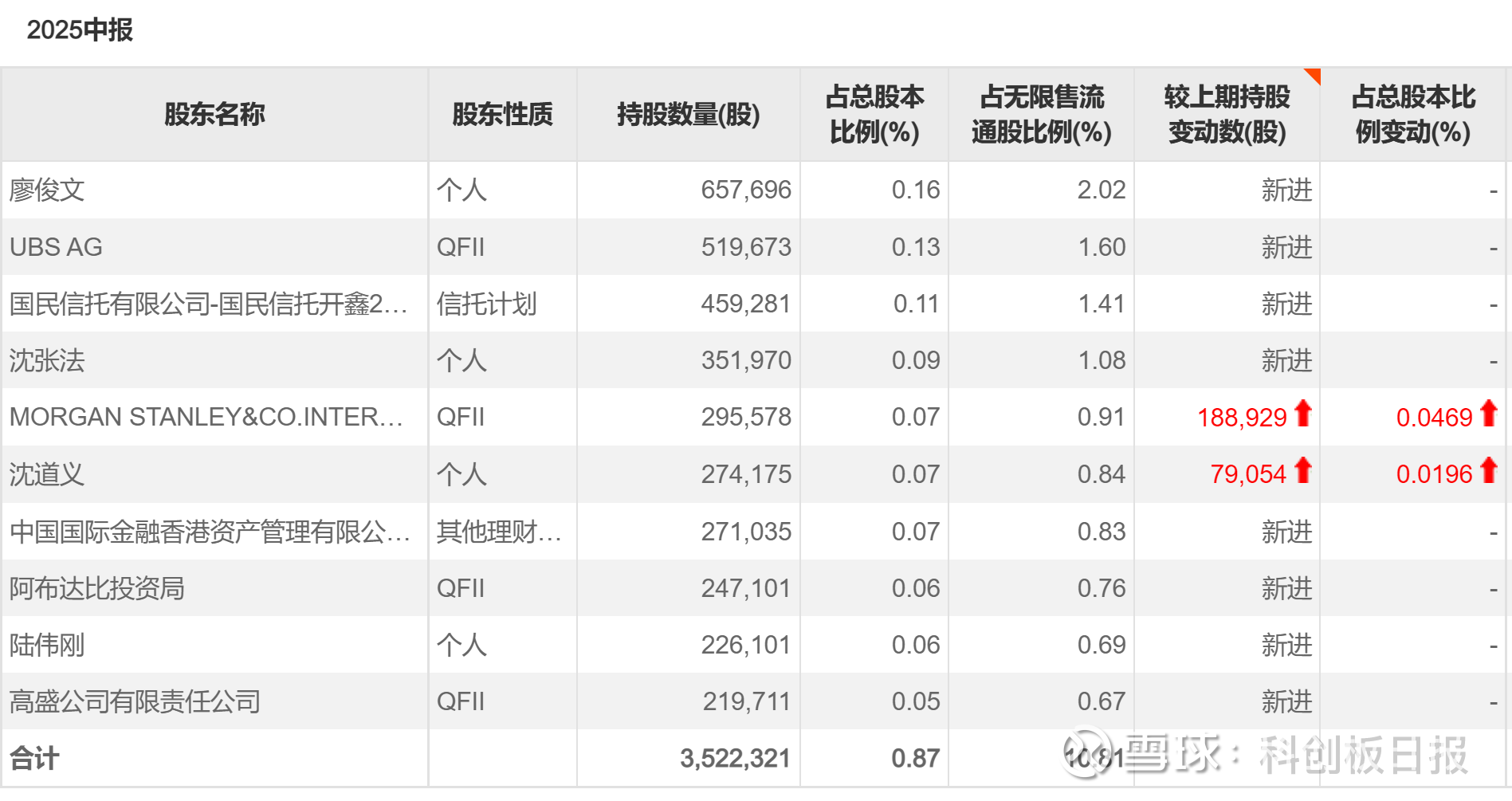Click the red up arrow beside 188,929

click(x=1303, y=414)
